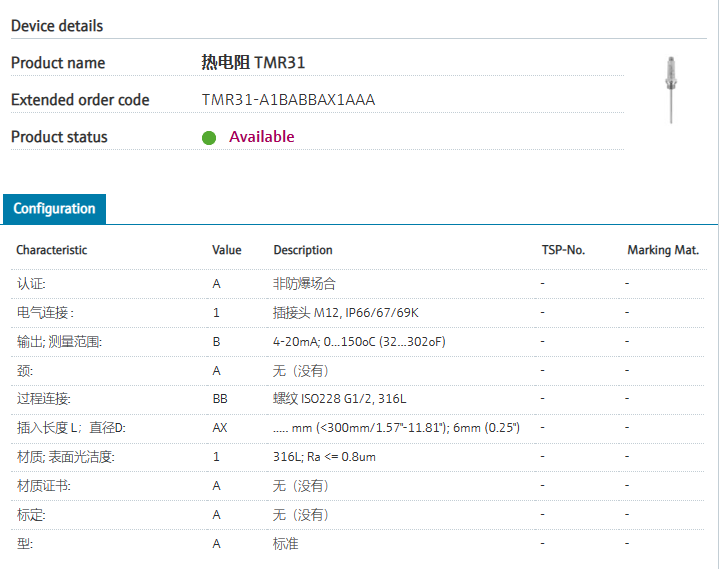Click the 316L; Ra <= 0.8um description
The height and width of the screenshot is (569, 719).
[324, 457]
